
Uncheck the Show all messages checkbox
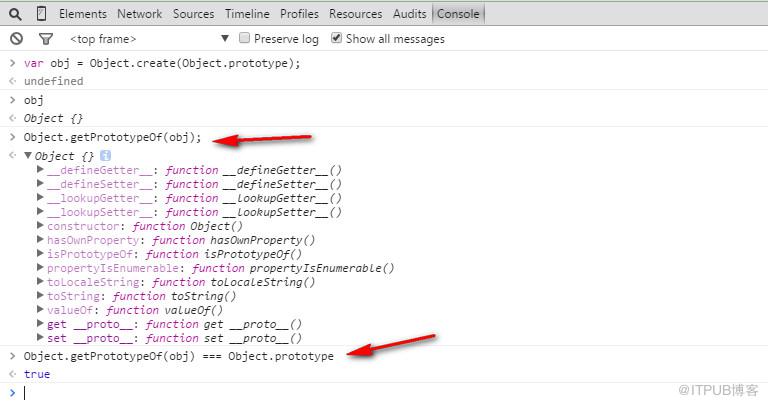click(x=336, y=38)
